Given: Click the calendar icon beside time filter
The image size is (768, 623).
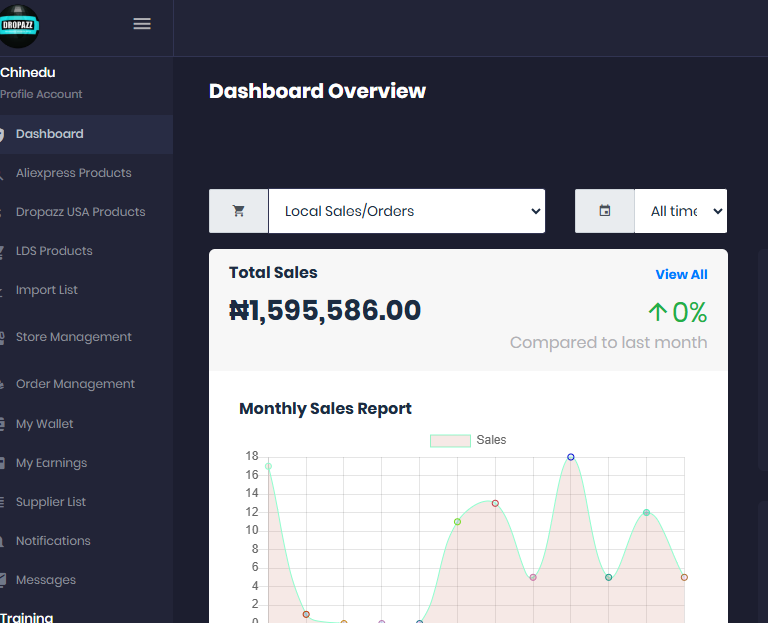Looking at the screenshot, I should pos(605,211).
